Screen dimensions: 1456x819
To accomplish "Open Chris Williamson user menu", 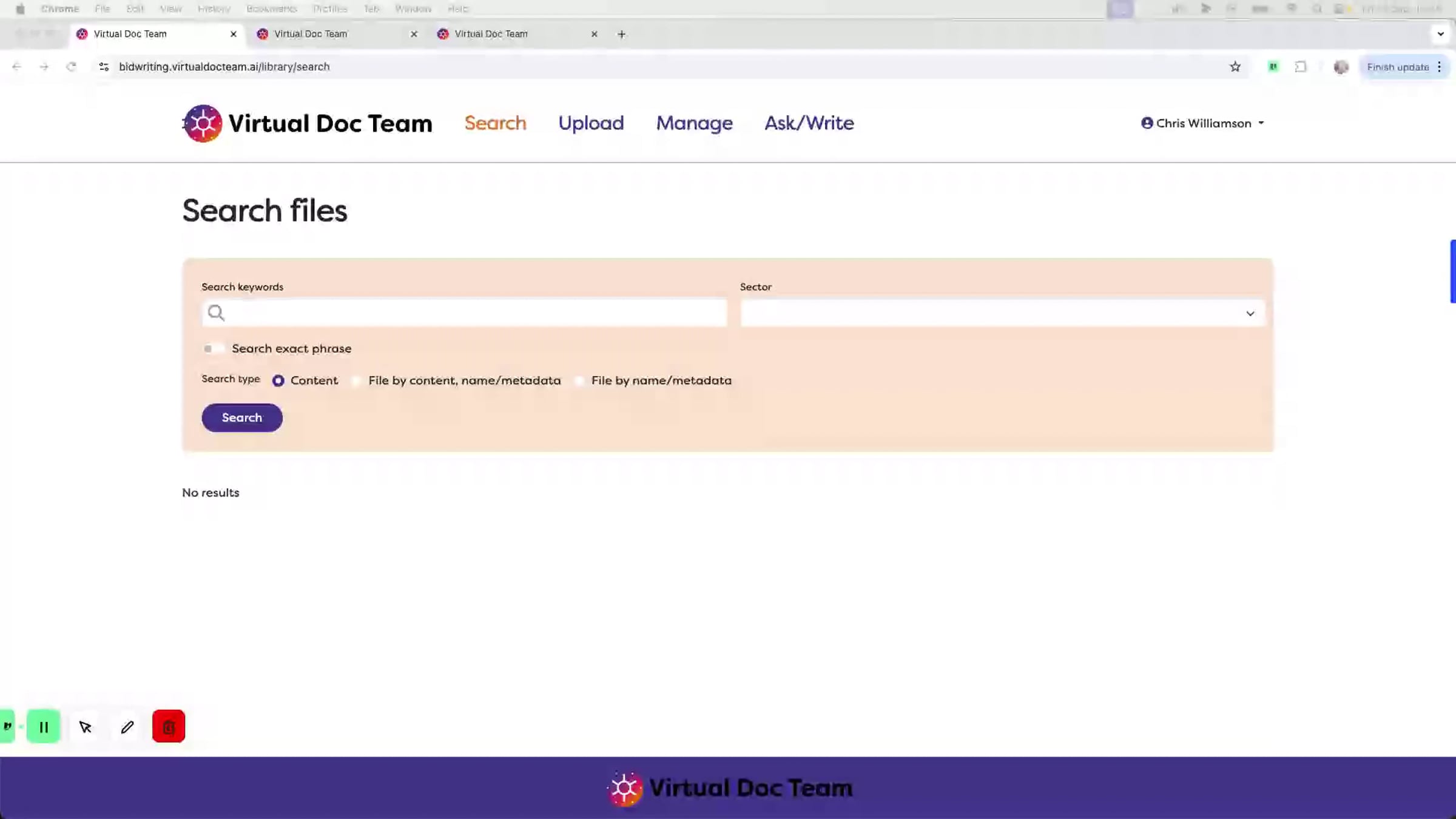I will coord(1202,123).
